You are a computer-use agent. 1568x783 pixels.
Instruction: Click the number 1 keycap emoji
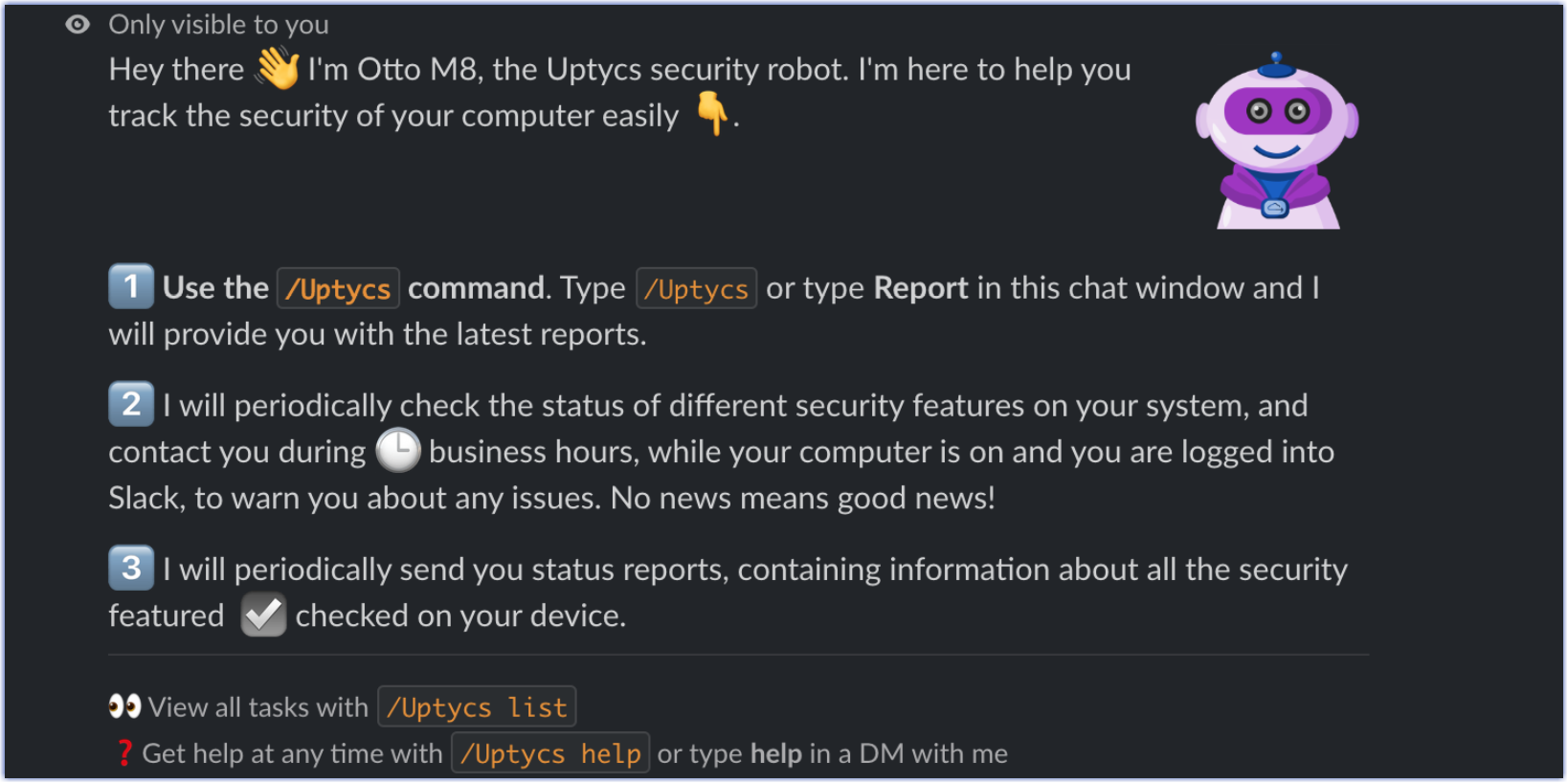[131, 286]
